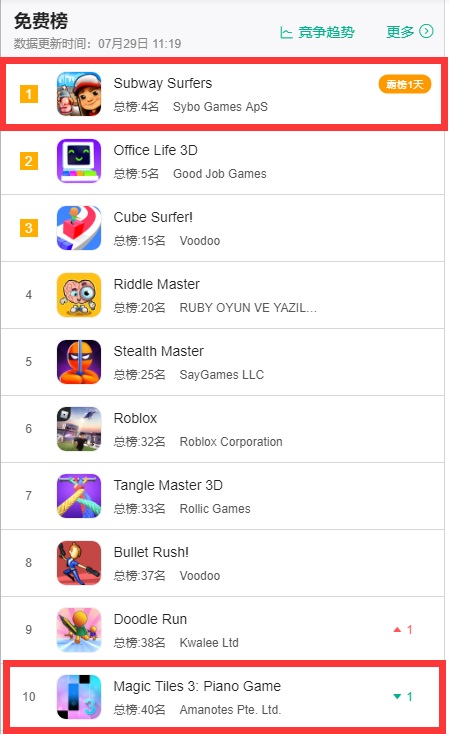Open the Bullet Rush! app icon
This screenshot has height=734, width=449.
click(79, 563)
